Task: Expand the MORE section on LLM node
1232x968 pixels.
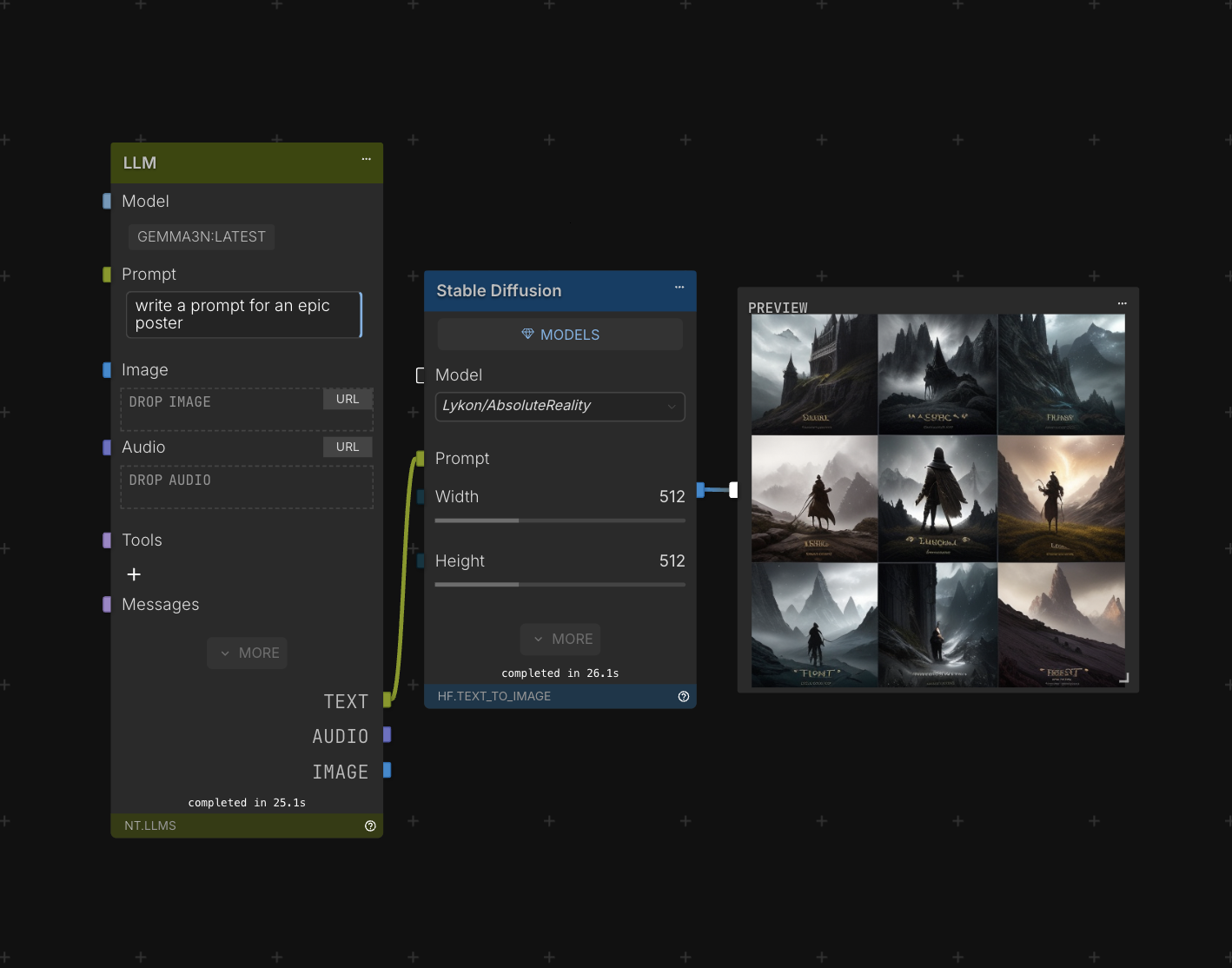Action: [x=247, y=653]
